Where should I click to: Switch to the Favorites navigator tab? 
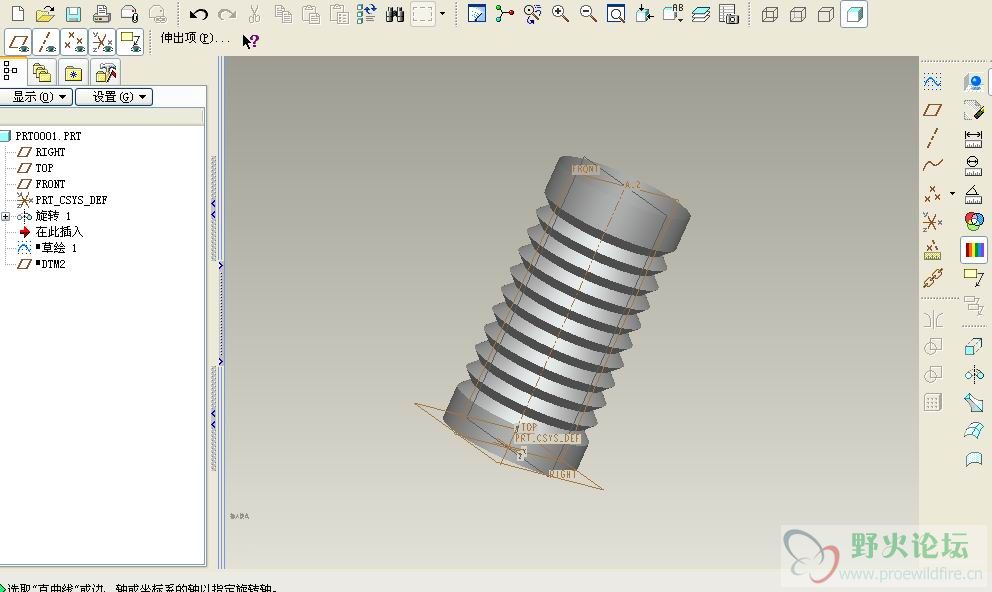(x=73, y=73)
